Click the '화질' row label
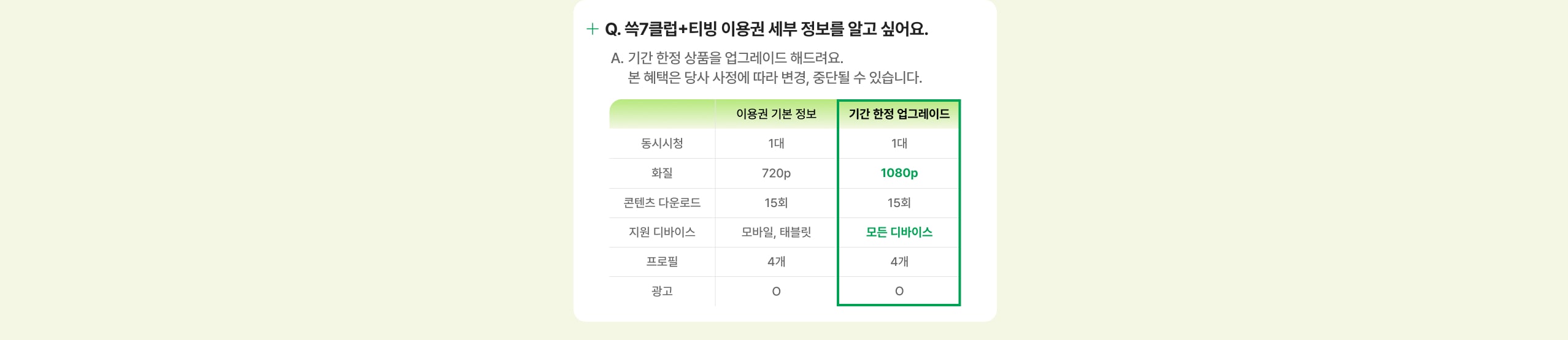 coord(662,173)
